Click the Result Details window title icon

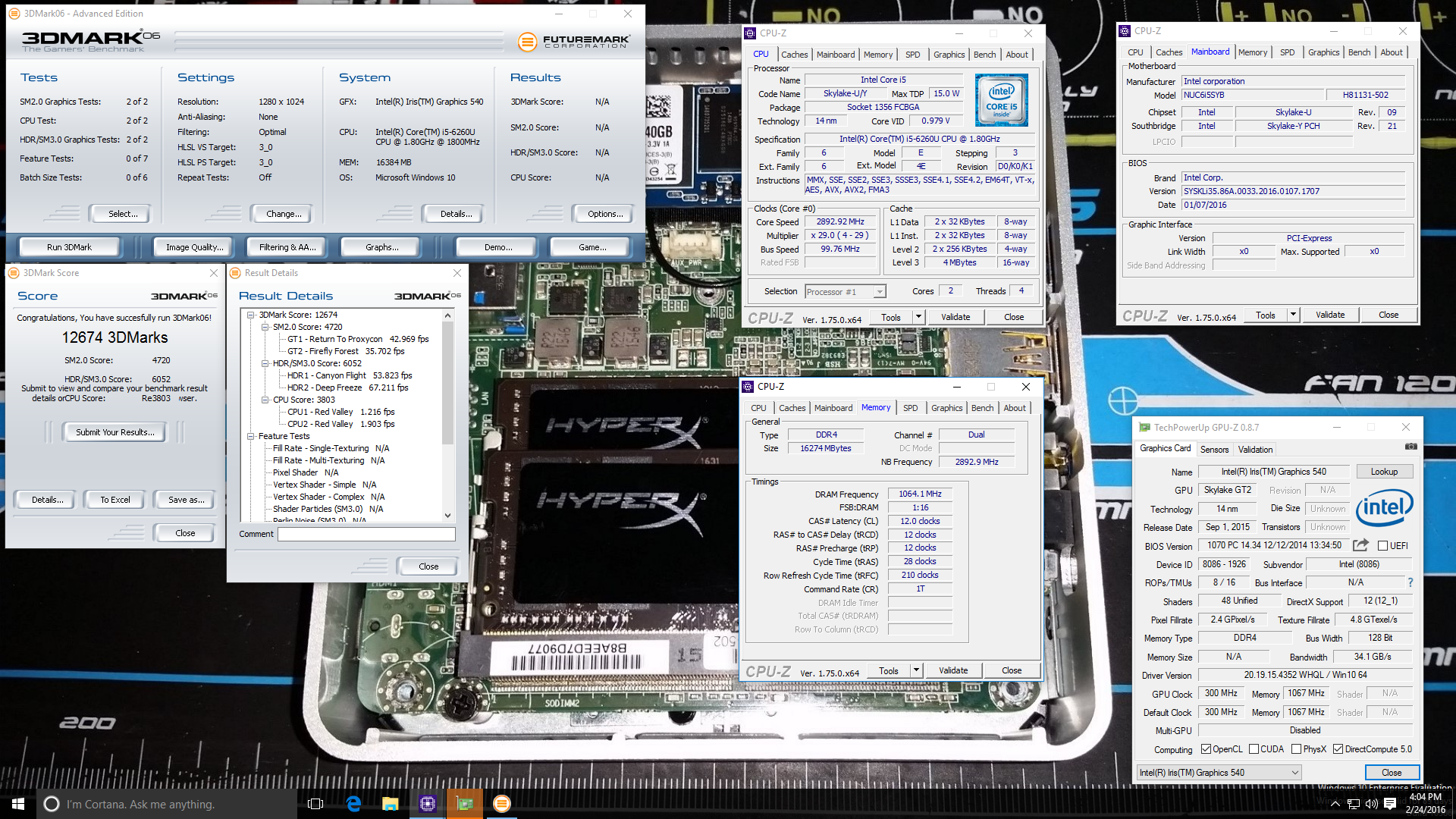[235, 273]
